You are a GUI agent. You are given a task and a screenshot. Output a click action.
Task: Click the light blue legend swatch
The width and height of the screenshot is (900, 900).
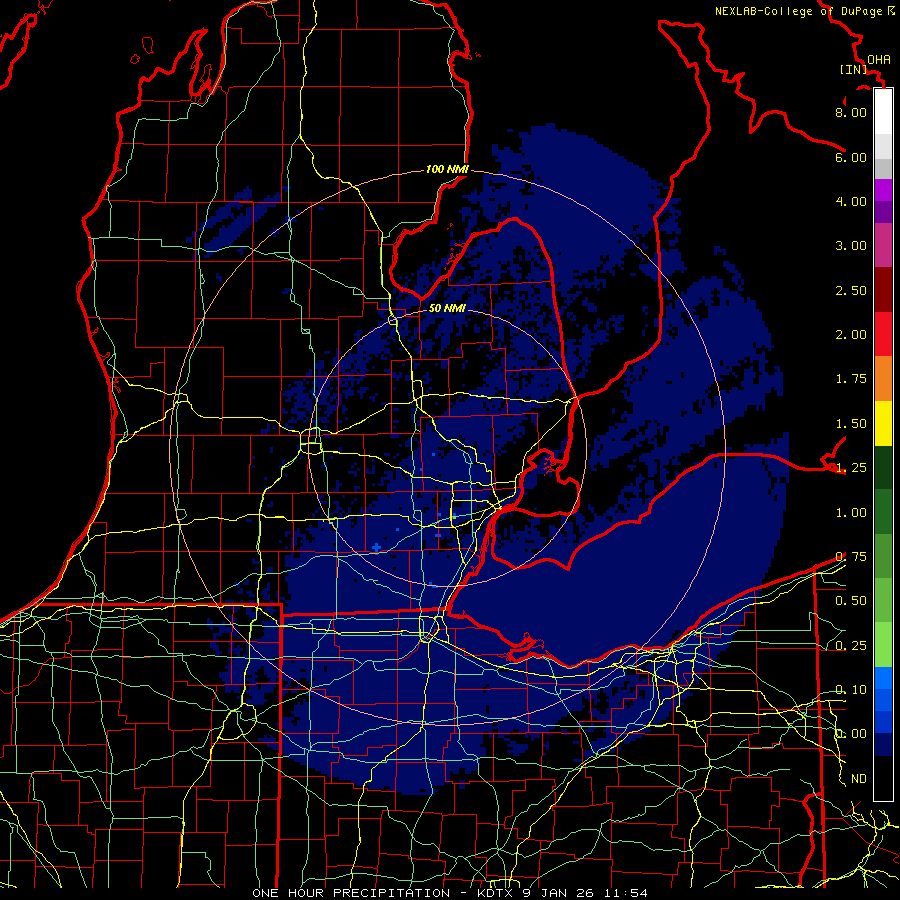click(x=883, y=678)
